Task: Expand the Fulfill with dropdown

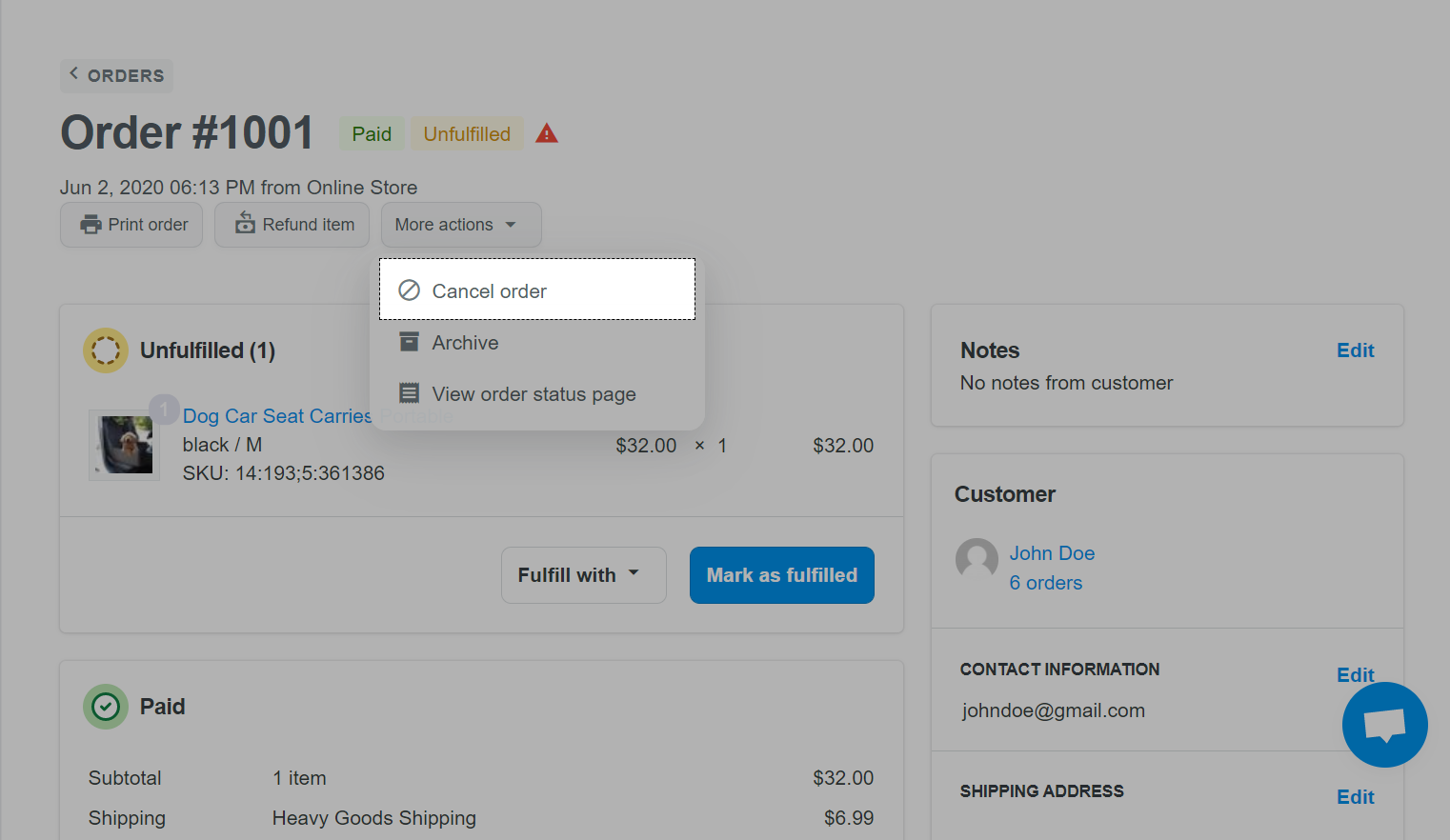Action: point(583,575)
